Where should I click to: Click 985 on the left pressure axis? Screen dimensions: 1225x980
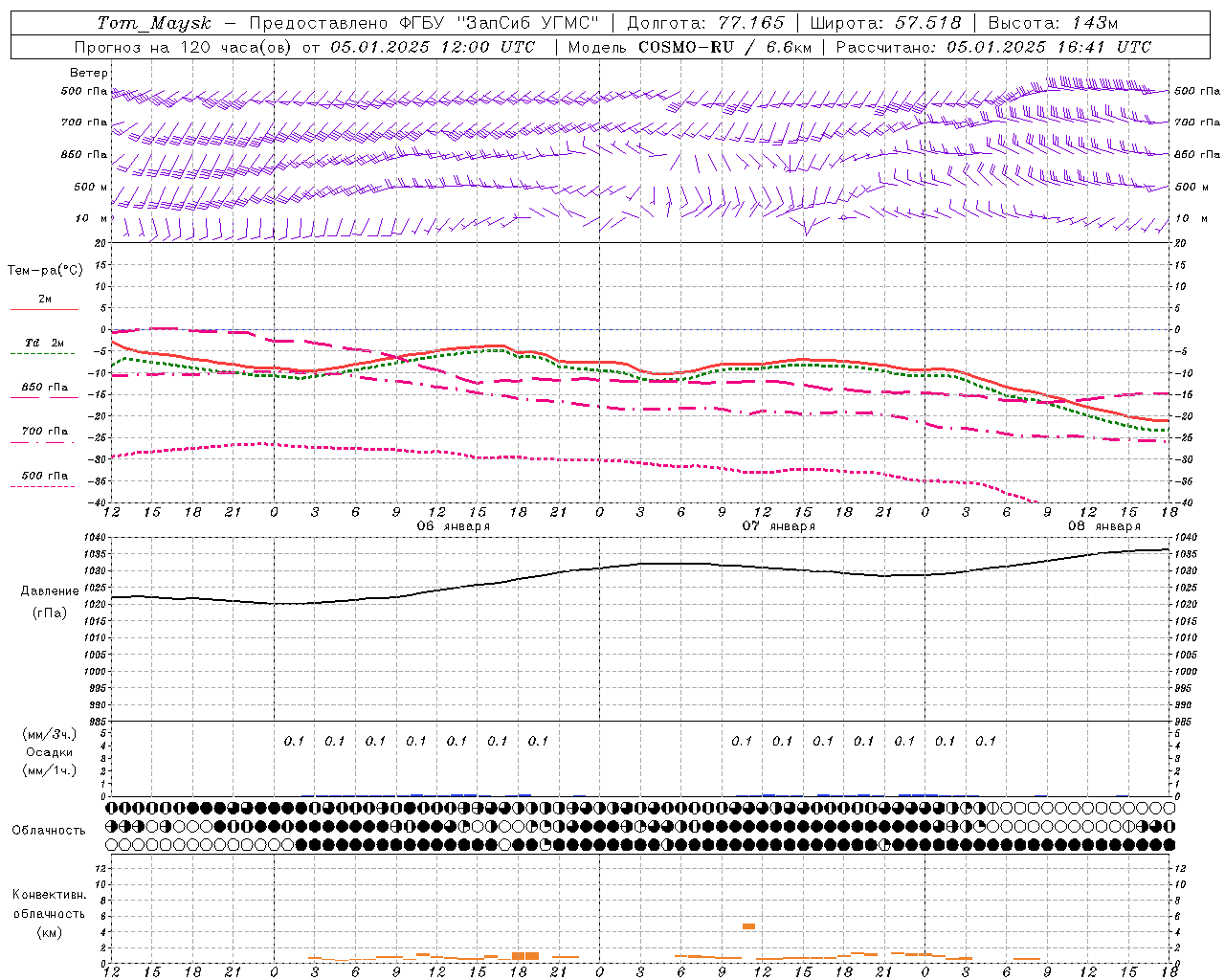coord(96,722)
